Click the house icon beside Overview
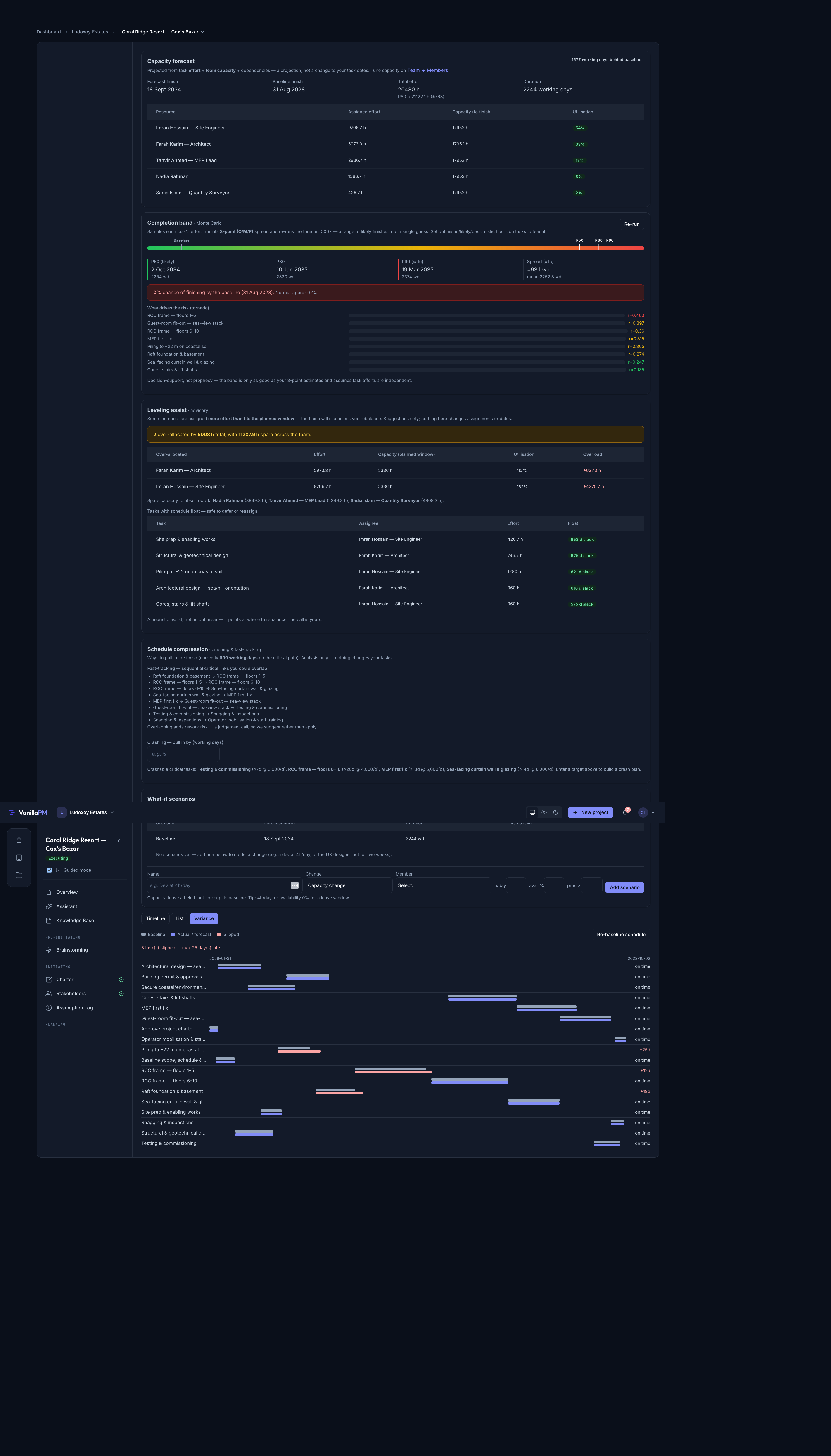This screenshot has width=831, height=1456. (48, 892)
